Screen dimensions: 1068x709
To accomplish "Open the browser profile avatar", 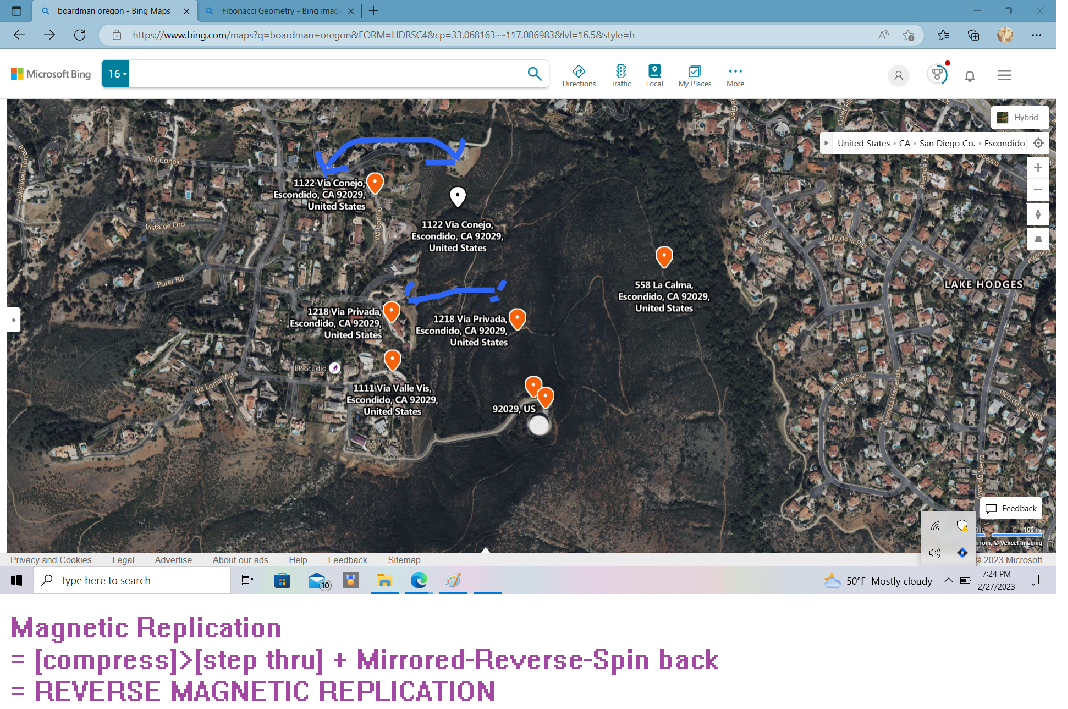I will (x=1005, y=35).
